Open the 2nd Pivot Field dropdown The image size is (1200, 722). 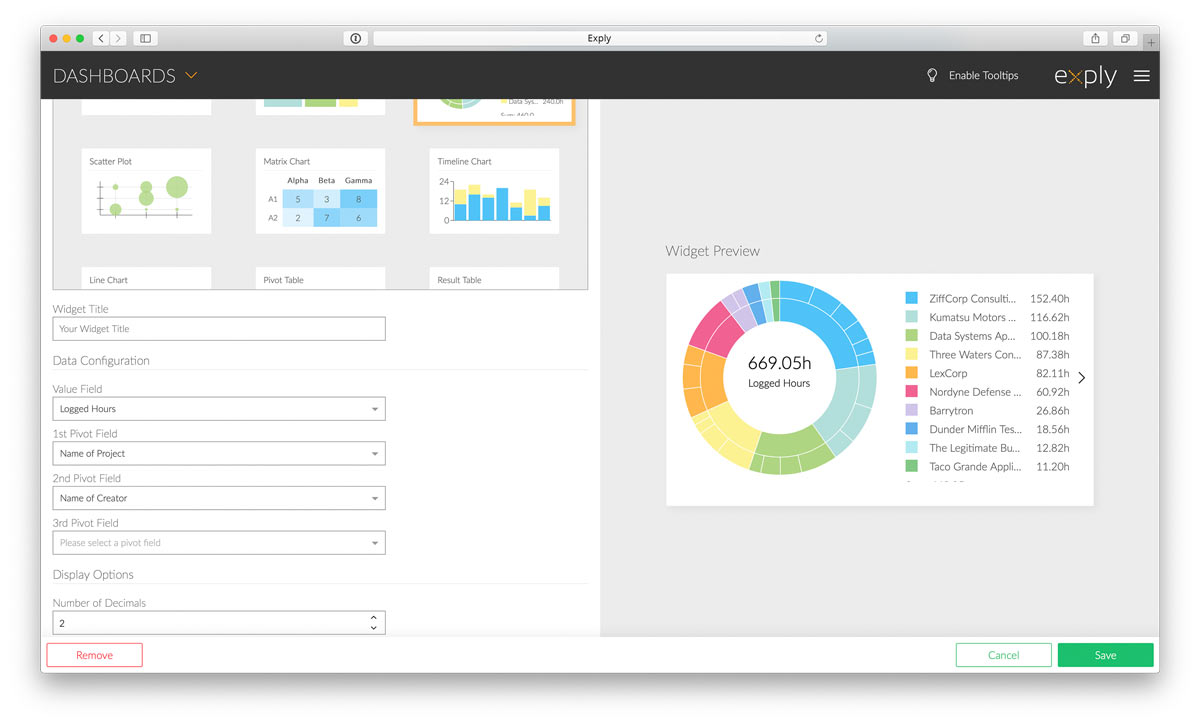pos(219,498)
